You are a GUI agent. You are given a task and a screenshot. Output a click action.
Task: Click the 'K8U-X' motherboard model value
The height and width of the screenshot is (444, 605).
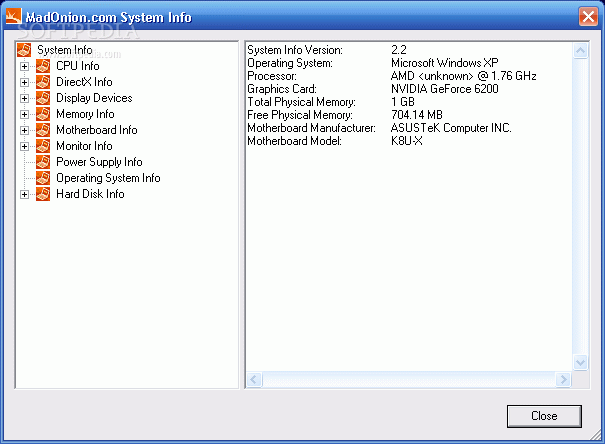407,141
